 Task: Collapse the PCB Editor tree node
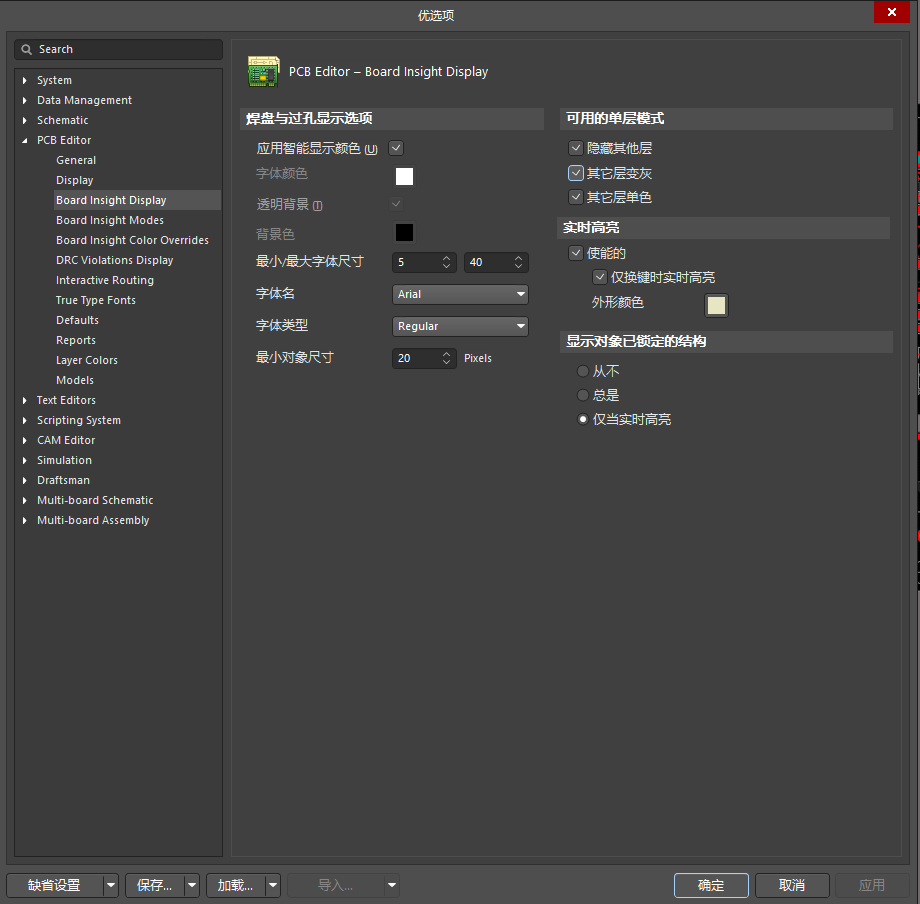pos(25,140)
